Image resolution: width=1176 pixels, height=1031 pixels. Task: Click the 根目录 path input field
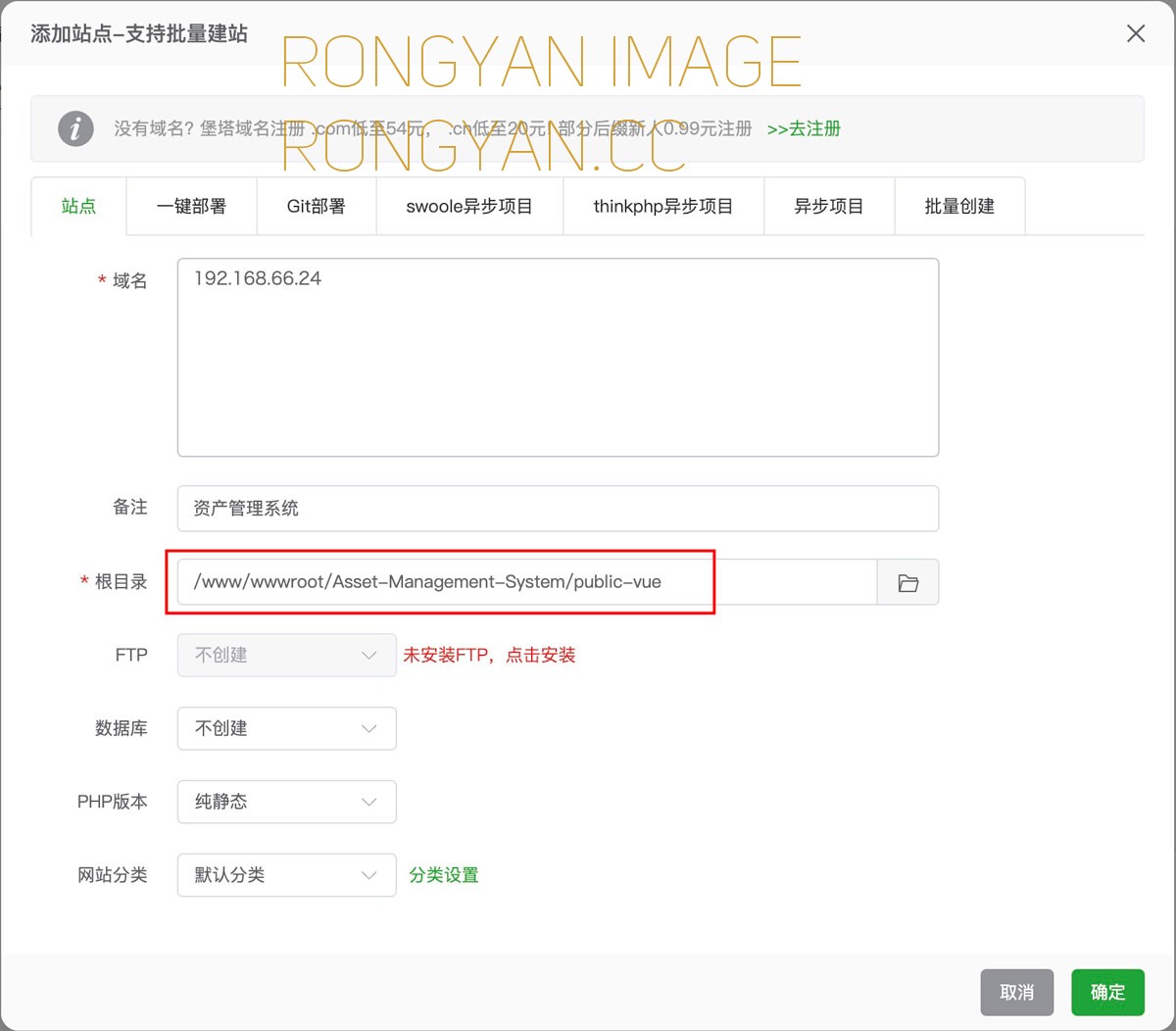coord(527,582)
